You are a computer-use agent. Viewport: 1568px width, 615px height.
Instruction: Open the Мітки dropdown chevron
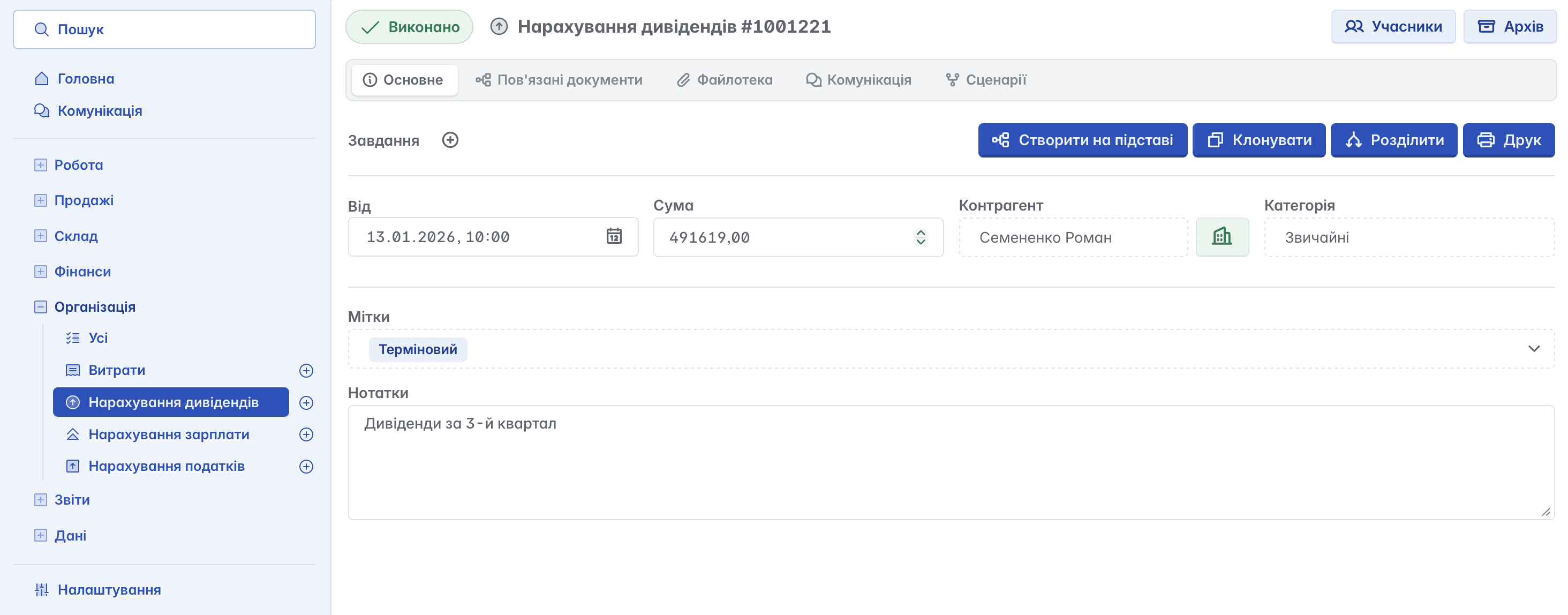(x=1533, y=349)
